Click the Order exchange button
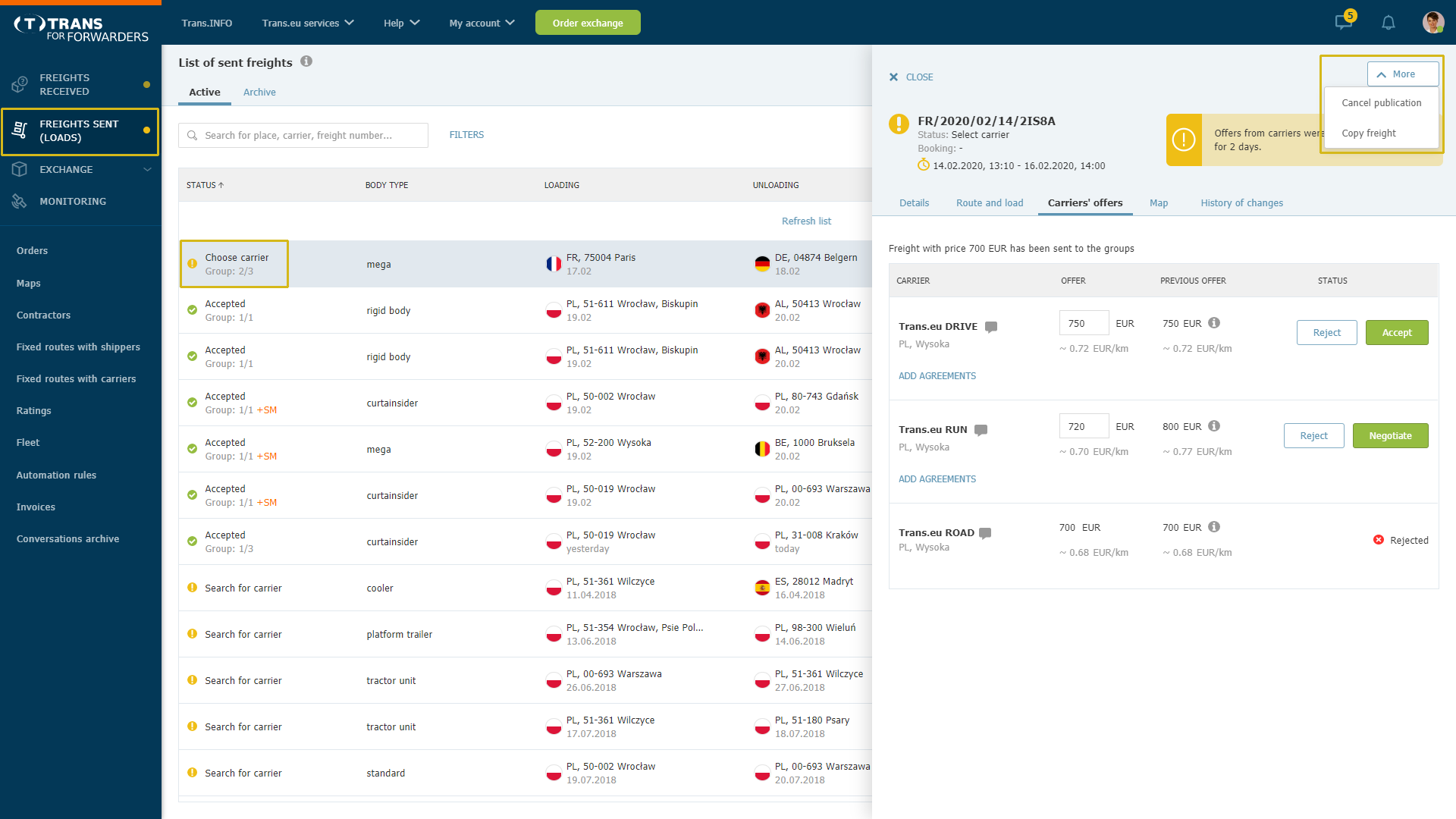Image resolution: width=1456 pixels, height=819 pixels. point(588,23)
